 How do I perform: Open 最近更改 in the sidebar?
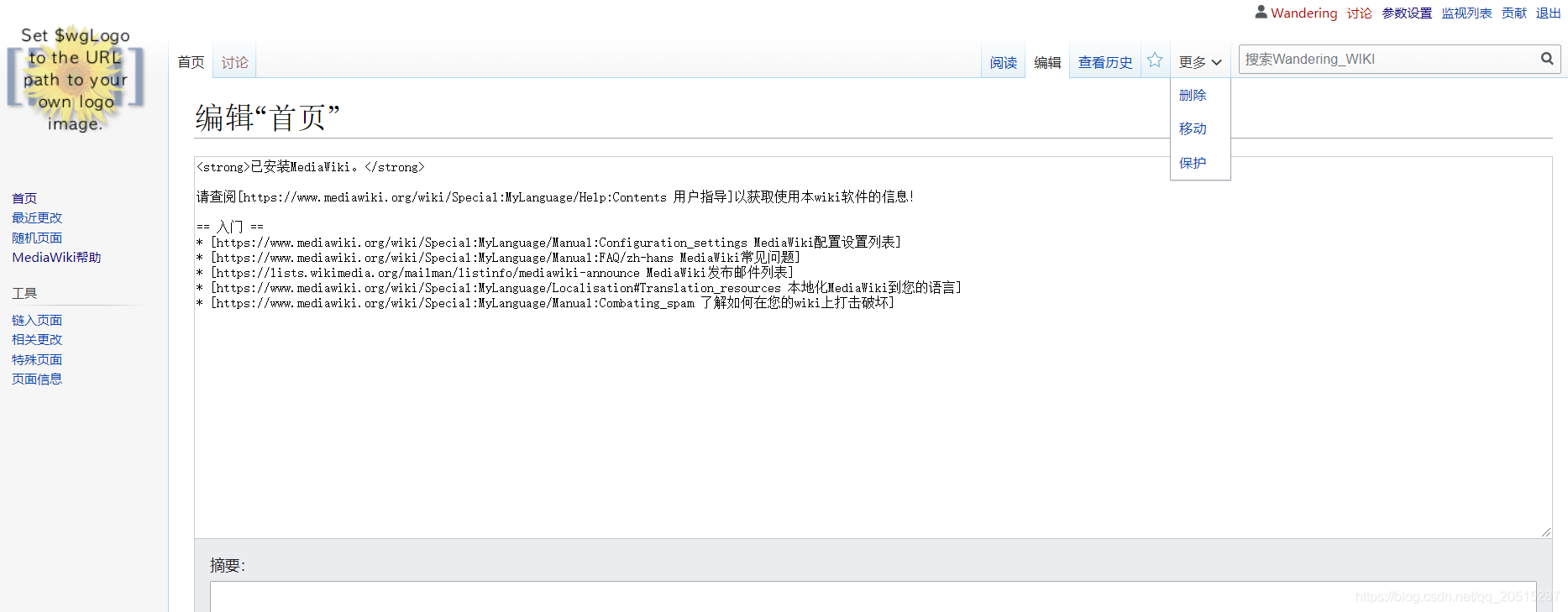(x=37, y=217)
